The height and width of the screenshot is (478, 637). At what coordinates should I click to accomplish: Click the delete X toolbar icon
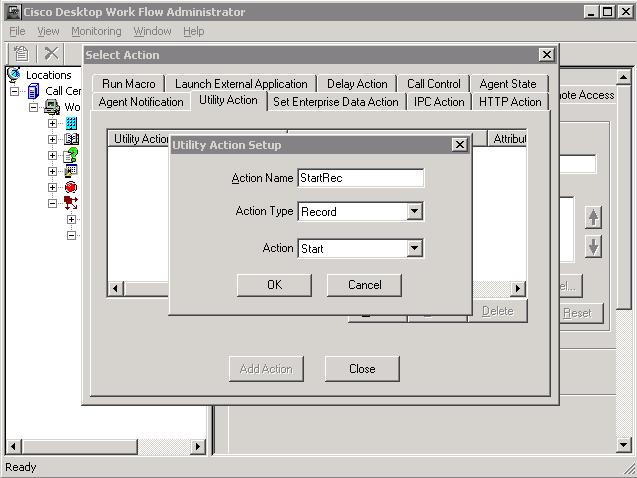click(x=52, y=53)
